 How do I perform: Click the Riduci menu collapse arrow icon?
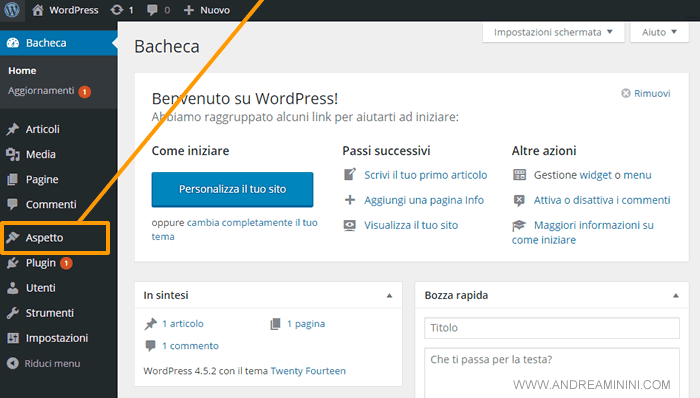pyautogui.click(x=12, y=363)
